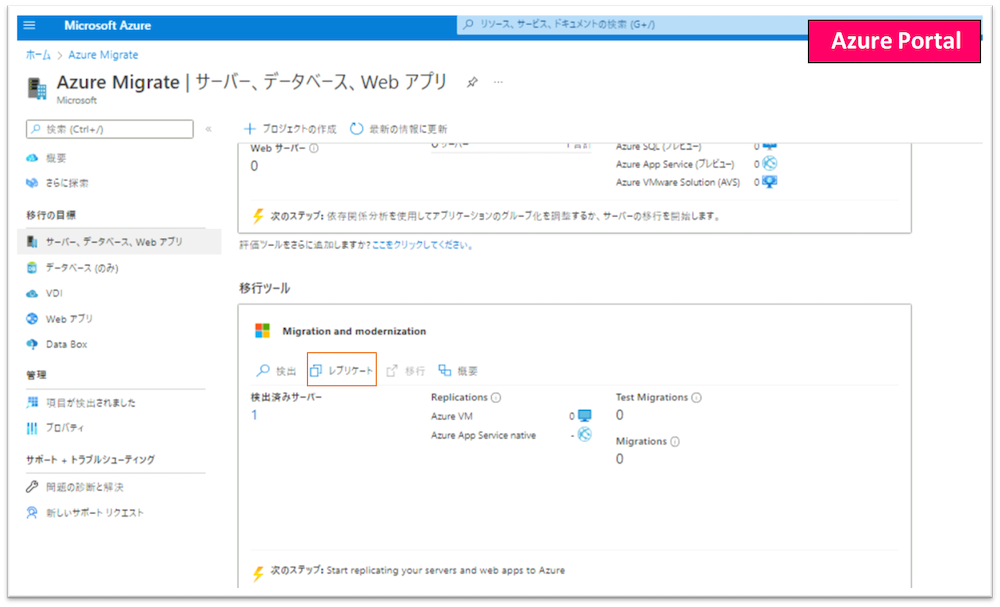Click the Test Migrations info icon
The height and width of the screenshot is (607, 1000).
coord(696,397)
